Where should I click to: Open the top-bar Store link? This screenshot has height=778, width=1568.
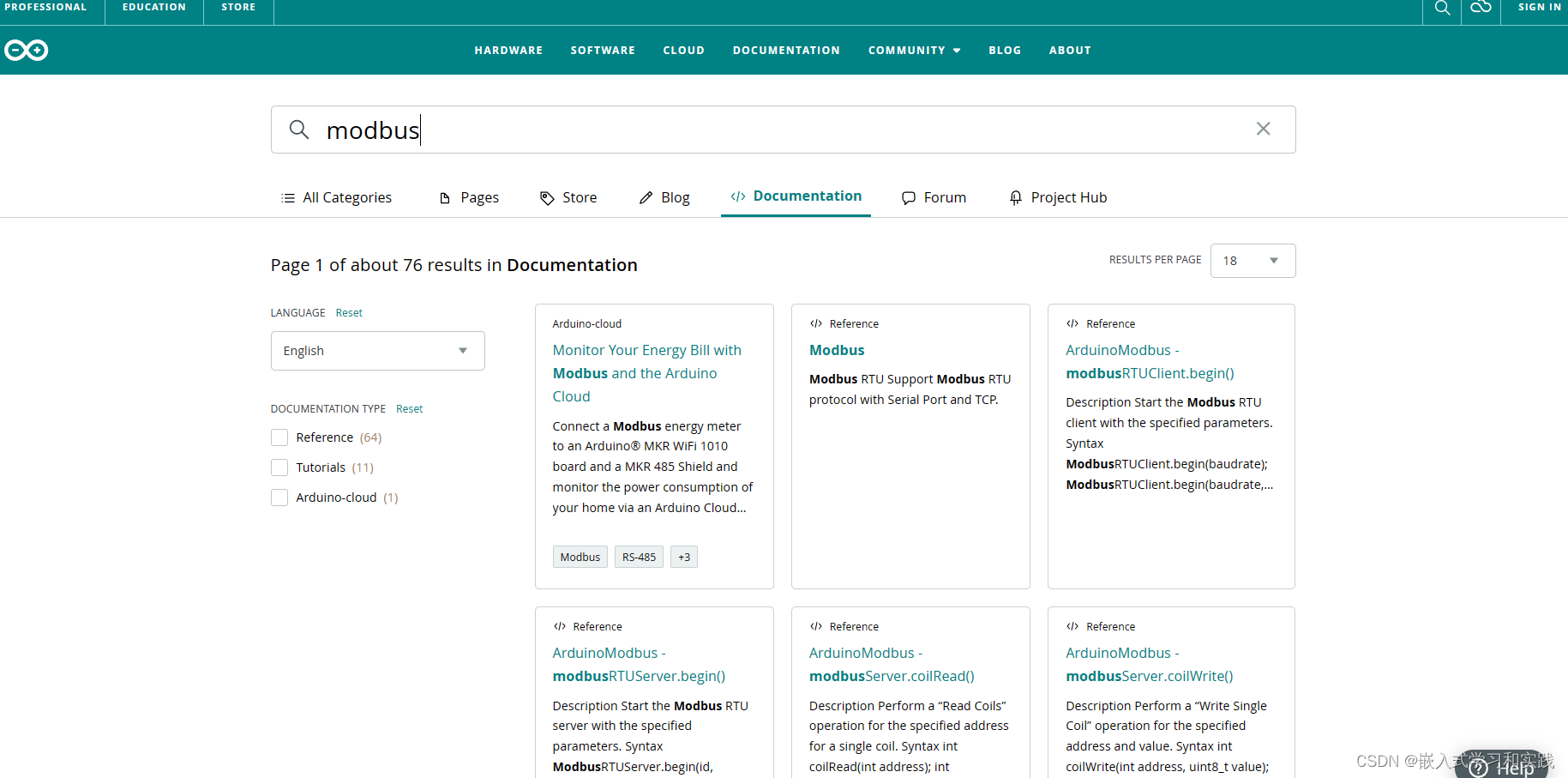pos(238,7)
